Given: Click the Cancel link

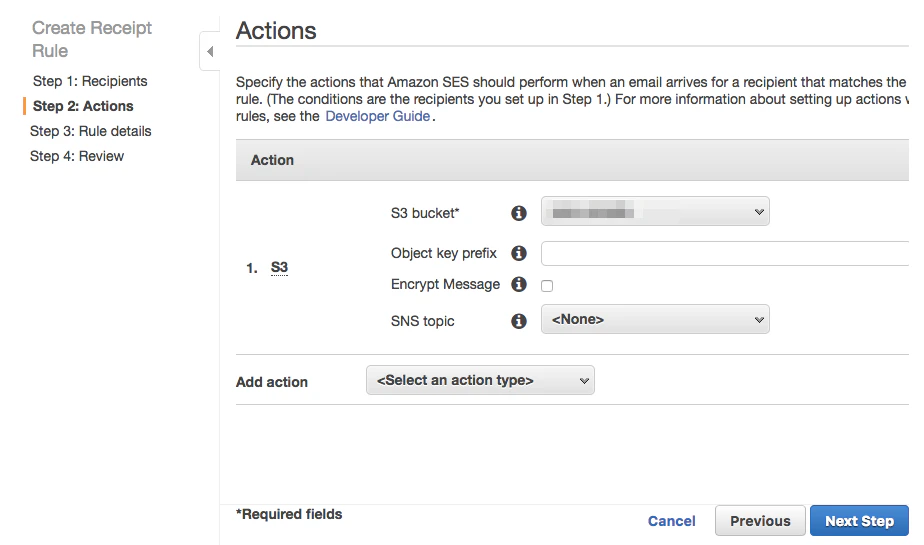Looking at the screenshot, I should coord(671,521).
